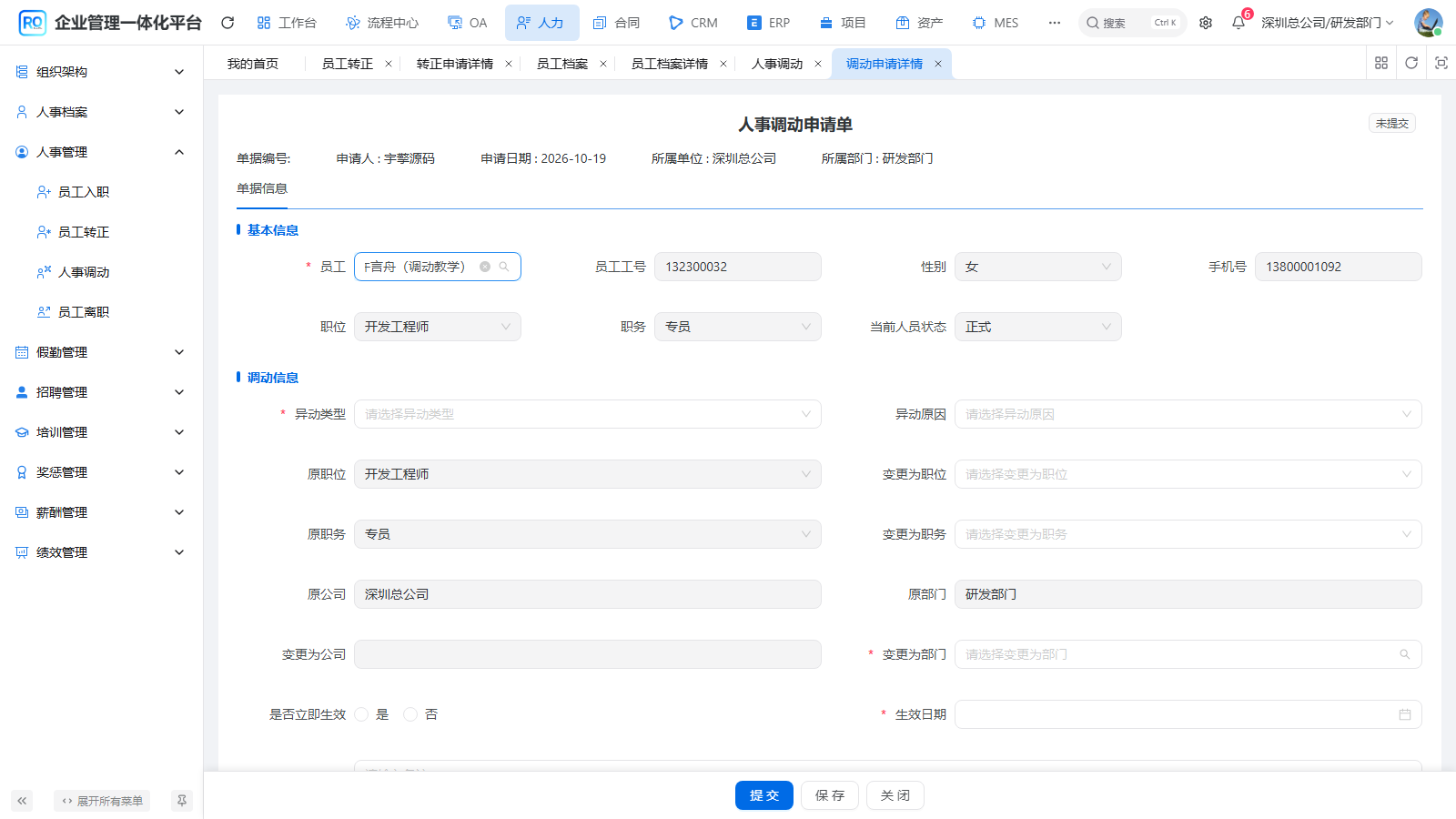Open calendar icon for 生效日期

(1405, 714)
